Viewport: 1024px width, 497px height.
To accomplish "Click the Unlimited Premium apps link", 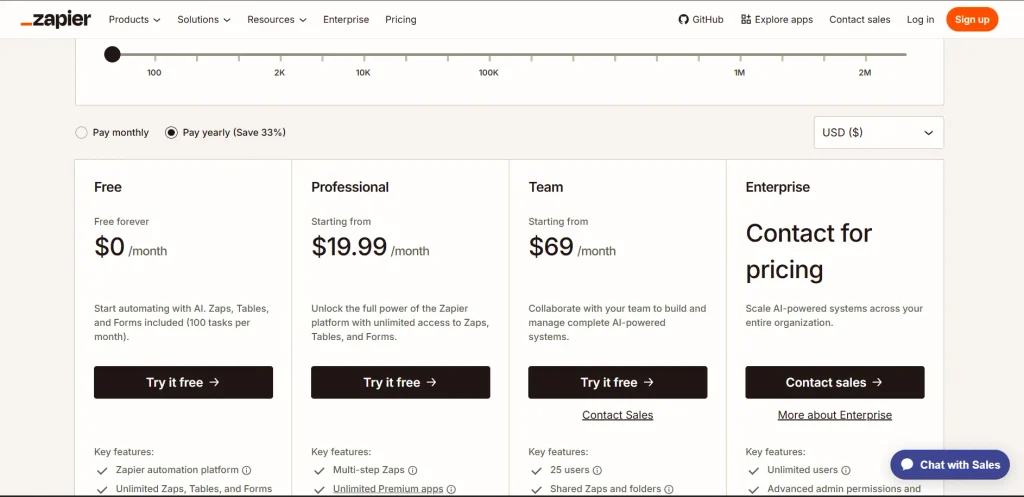I will [x=388, y=489].
